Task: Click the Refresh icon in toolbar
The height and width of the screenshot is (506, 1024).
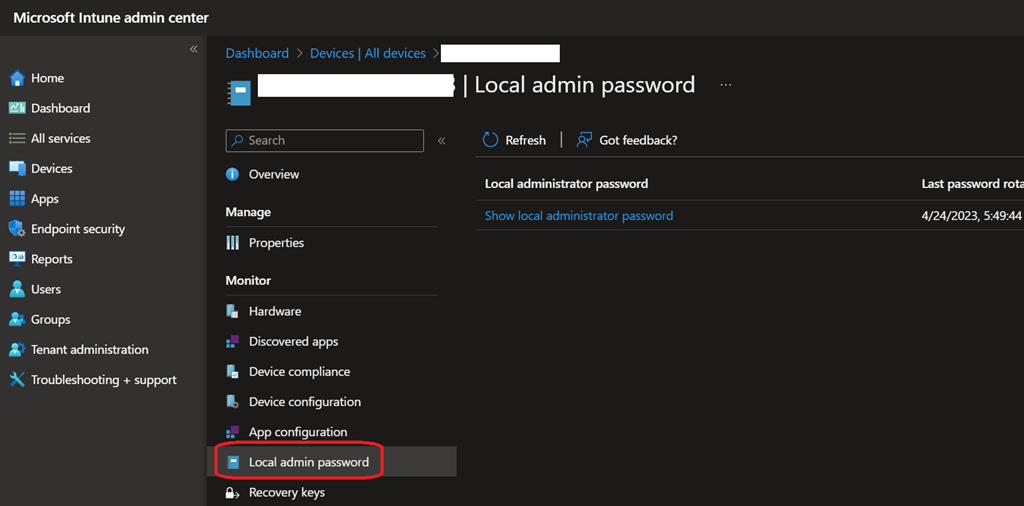Action: 490,140
